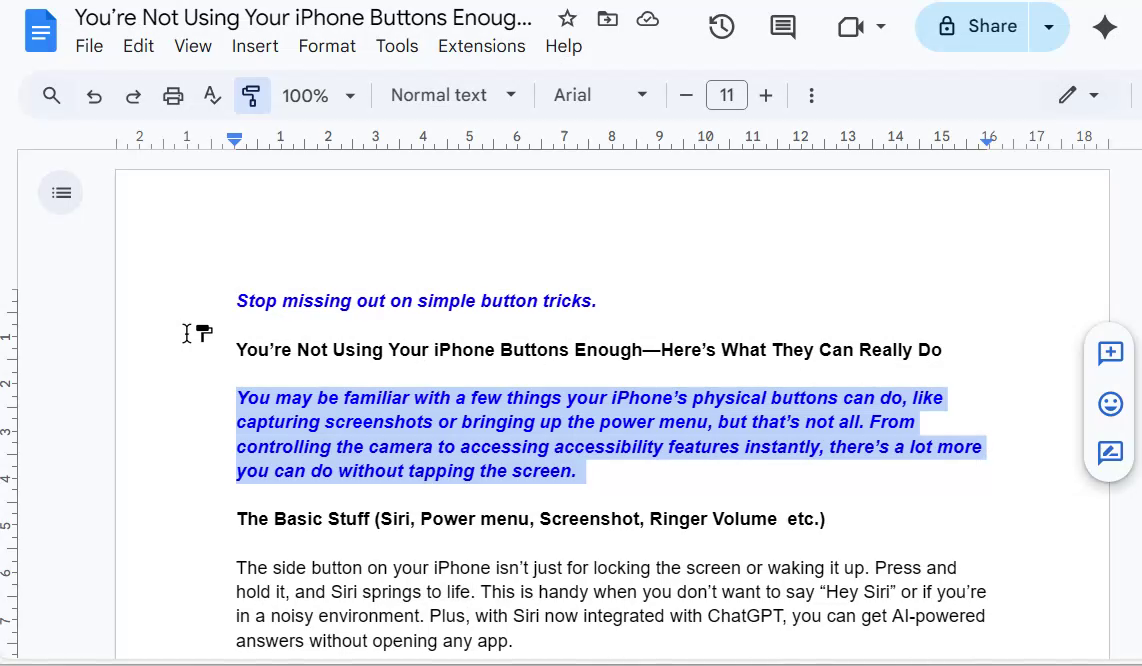
Task: Open the Gemini sparkle icon
Action: click(x=1105, y=27)
